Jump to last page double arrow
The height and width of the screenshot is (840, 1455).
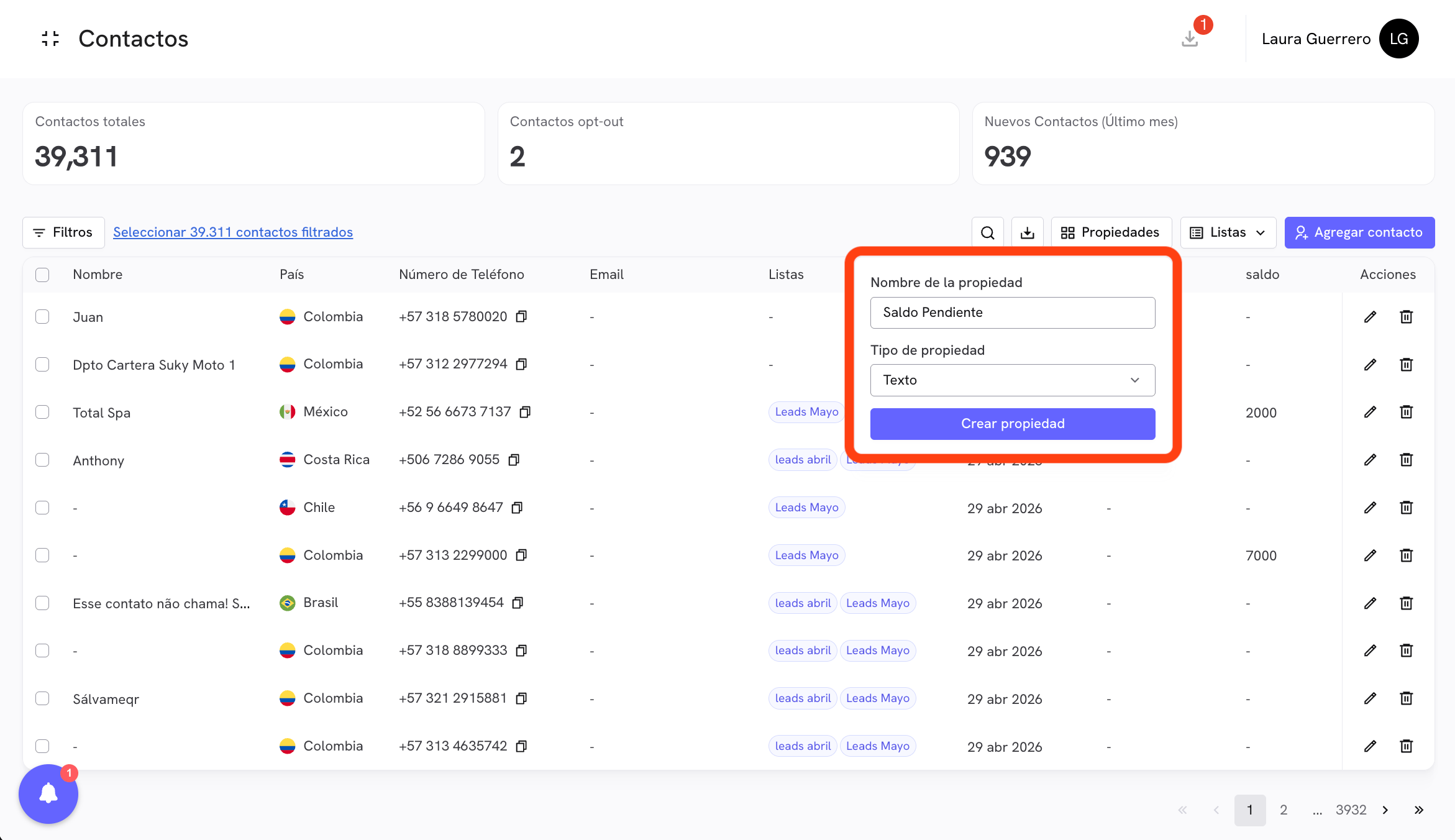[x=1419, y=810]
